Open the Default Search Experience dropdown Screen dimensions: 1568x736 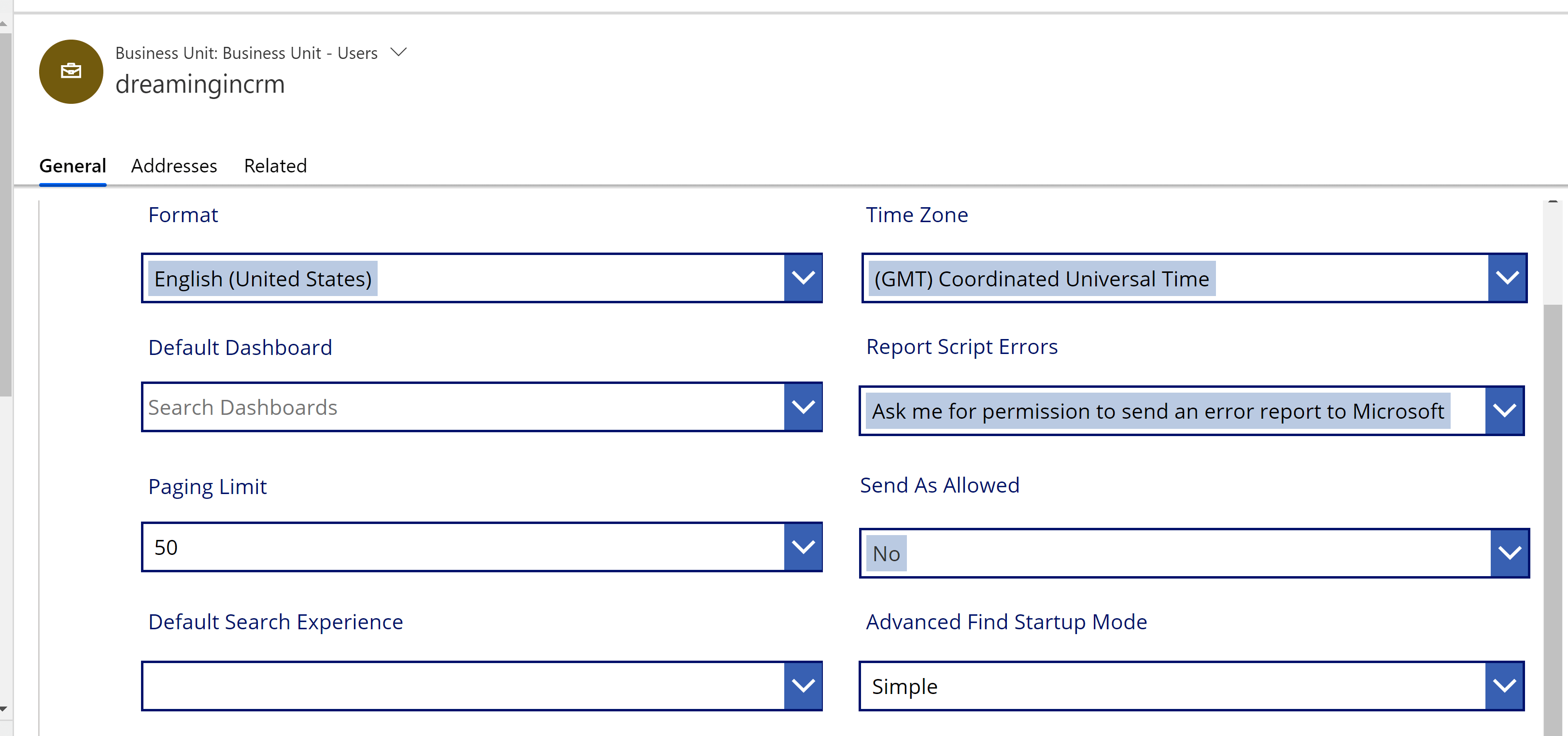point(804,685)
